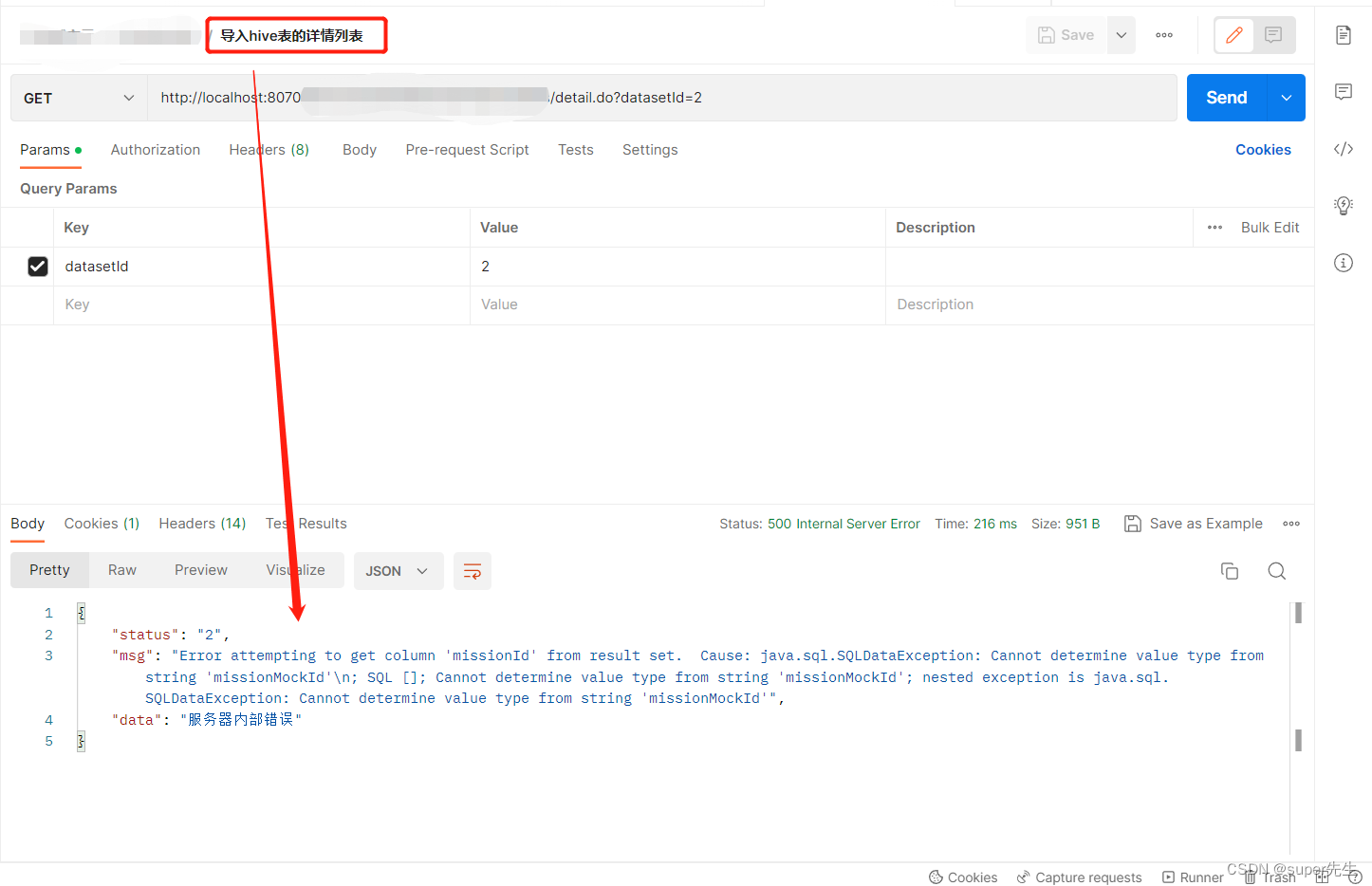The image size is (1372, 886).
Task: Expand the Send options arrow
Action: coord(1287,98)
